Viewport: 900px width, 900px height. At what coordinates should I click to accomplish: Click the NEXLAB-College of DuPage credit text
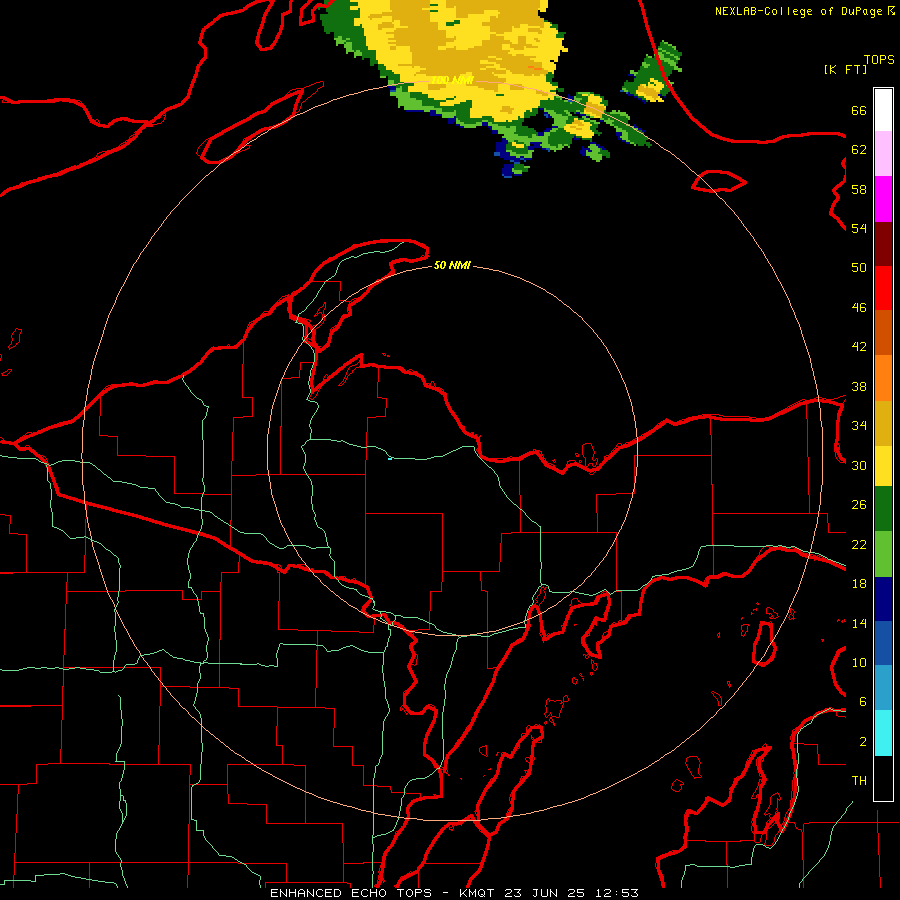click(798, 11)
